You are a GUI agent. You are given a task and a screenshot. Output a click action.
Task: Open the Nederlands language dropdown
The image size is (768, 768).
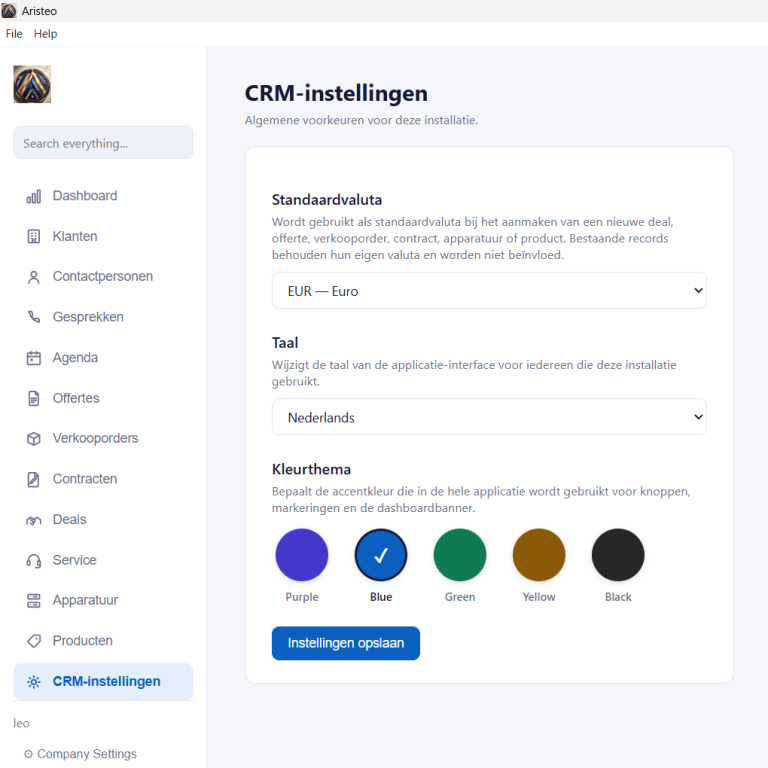pos(489,417)
